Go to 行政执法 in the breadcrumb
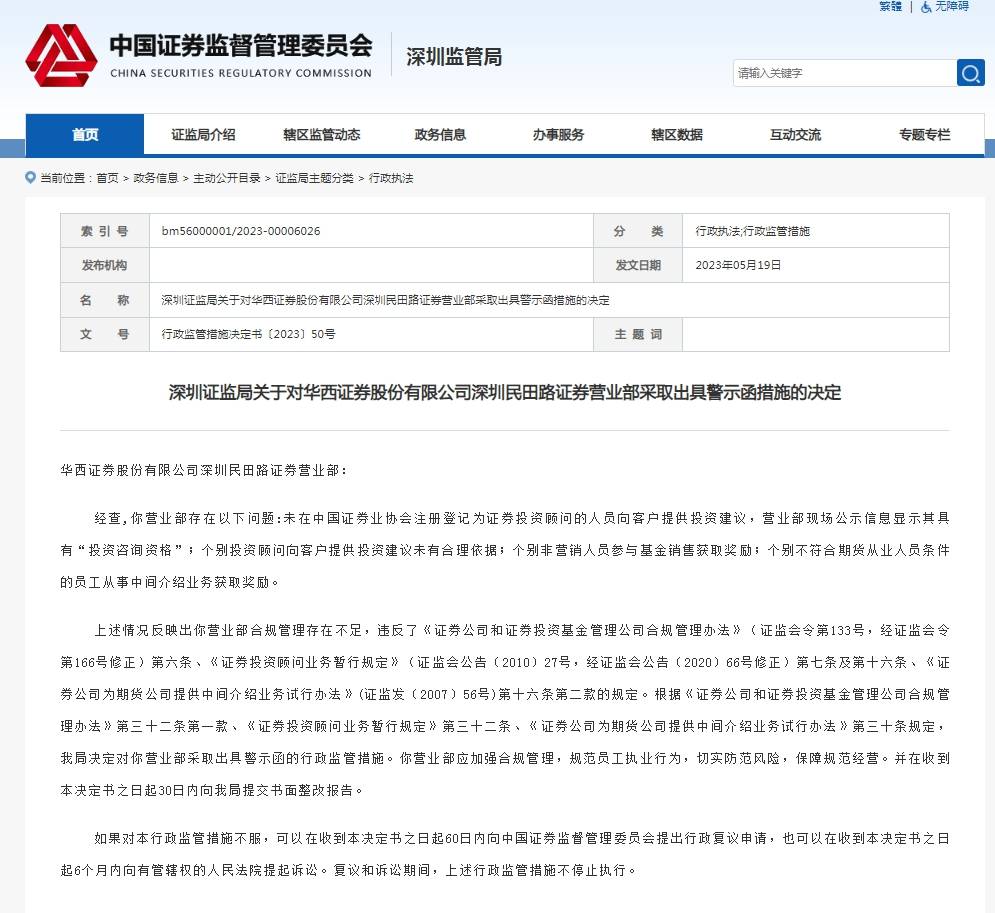This screenshot has width=995, height=913. click(x=391, y=178)
